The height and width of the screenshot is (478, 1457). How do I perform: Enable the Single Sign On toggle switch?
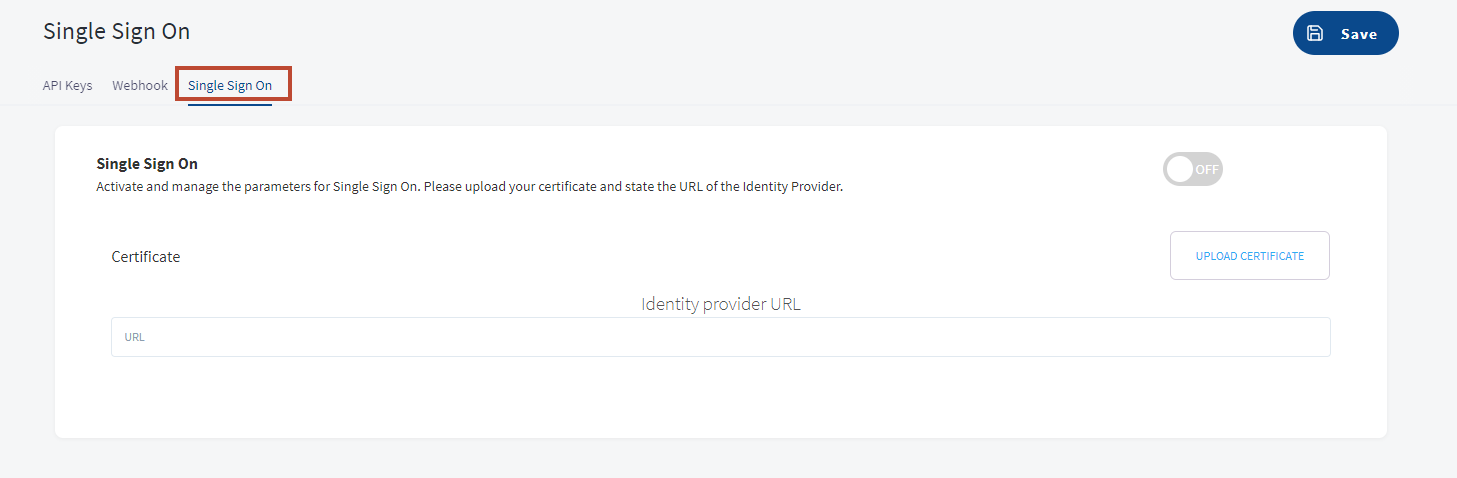tap(1193, 169)
